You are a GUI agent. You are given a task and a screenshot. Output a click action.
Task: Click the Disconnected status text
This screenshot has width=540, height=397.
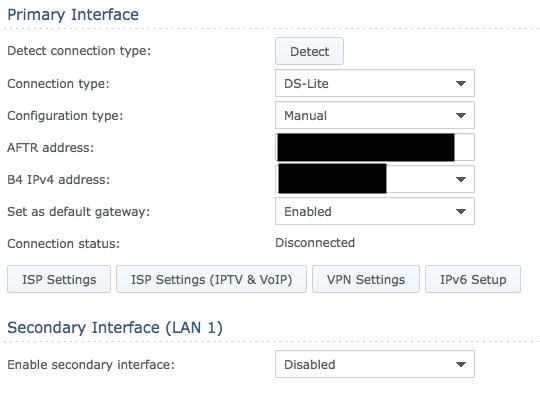315,243
